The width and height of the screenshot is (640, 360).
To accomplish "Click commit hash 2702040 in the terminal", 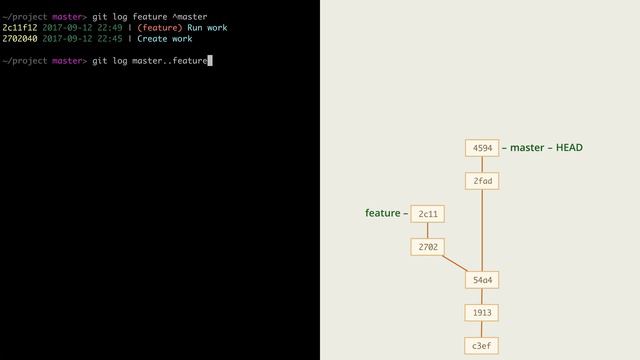I will (x=20, y=39).
